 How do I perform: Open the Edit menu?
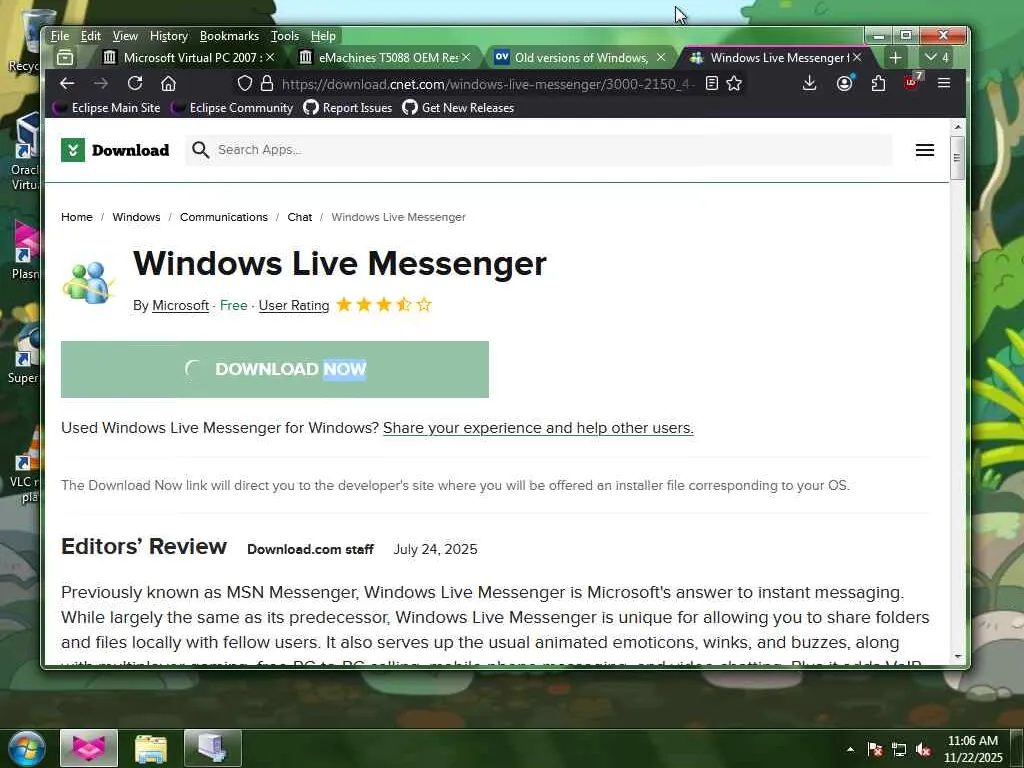click(90, 36)
